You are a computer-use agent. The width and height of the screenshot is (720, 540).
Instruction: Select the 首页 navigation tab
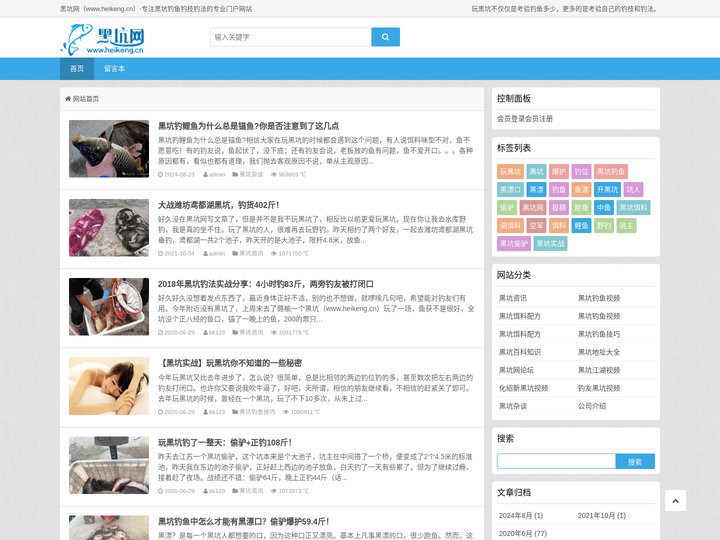77,68
